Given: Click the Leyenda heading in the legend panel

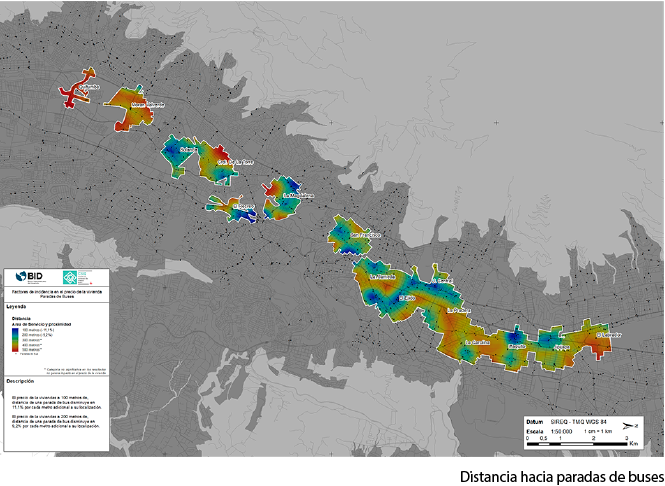Looking at the screenshot, I should (18, 306).
